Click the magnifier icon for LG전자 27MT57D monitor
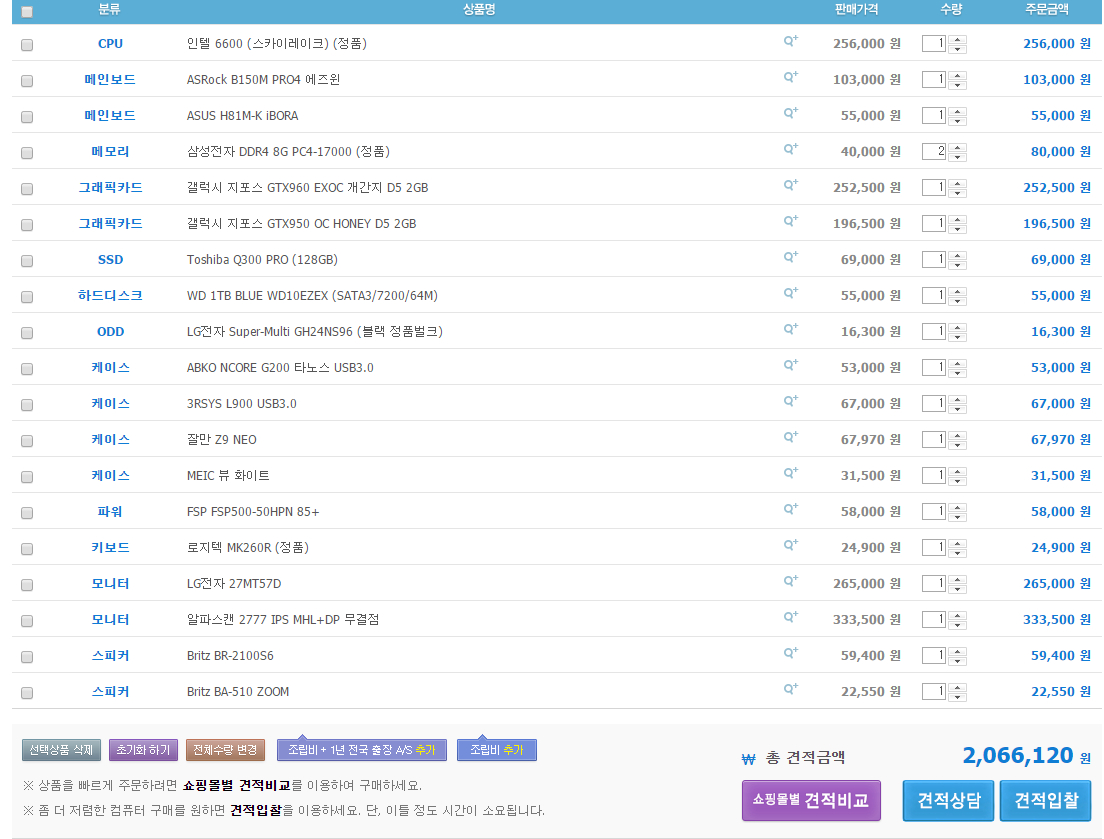1104x839 pixels. 790,582
